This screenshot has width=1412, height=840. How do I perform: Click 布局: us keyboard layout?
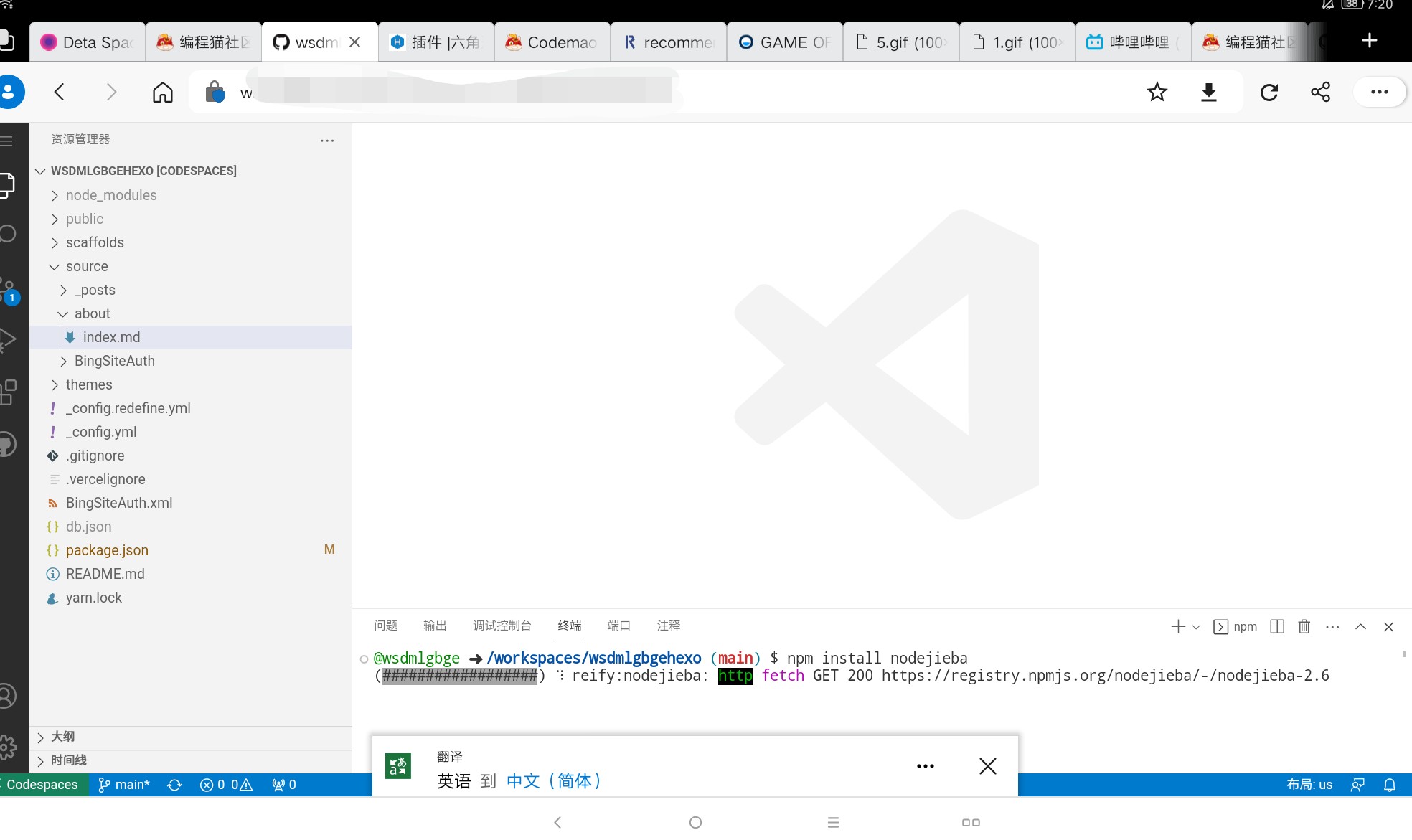[1309, 785]
